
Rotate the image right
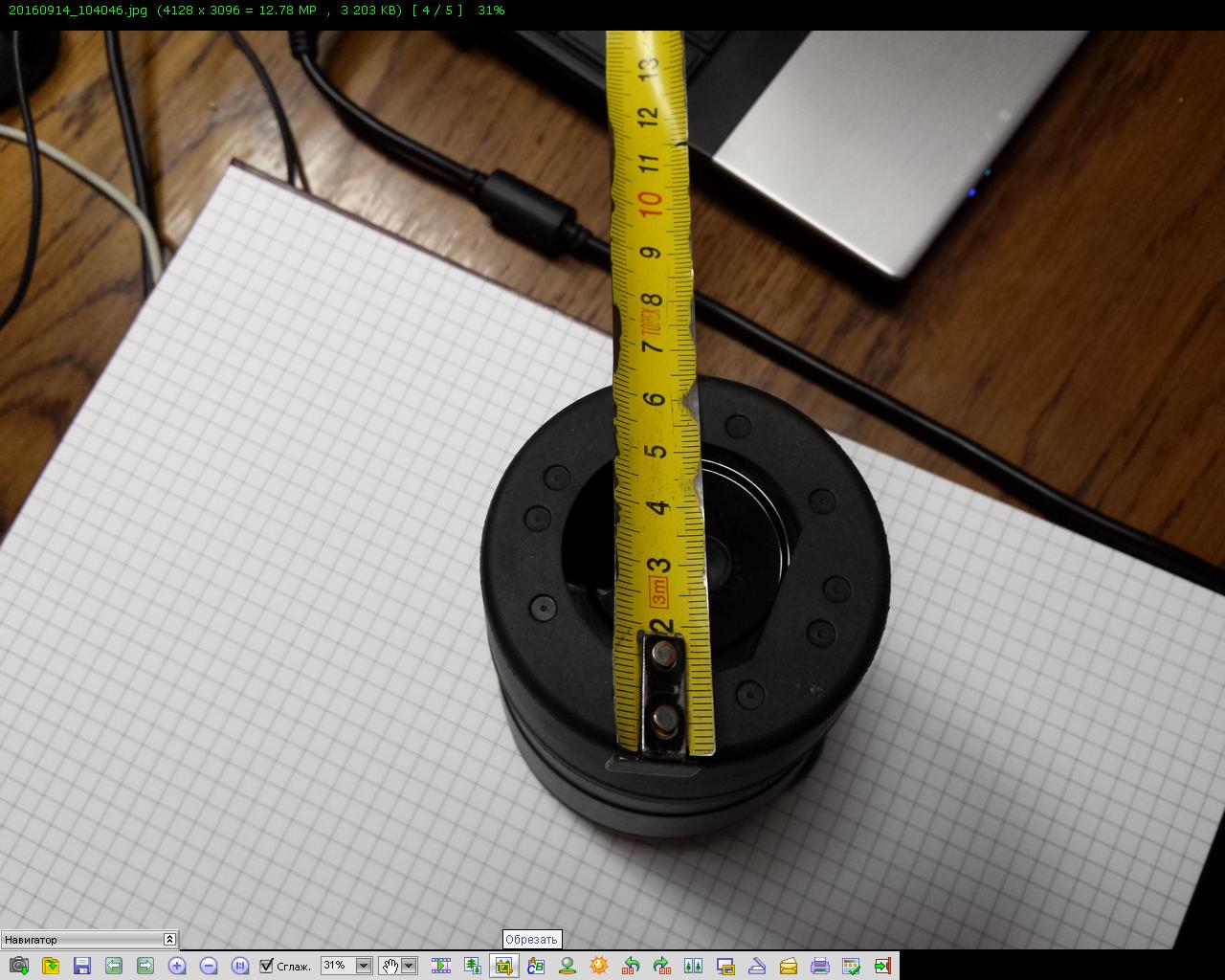[662, 966]
